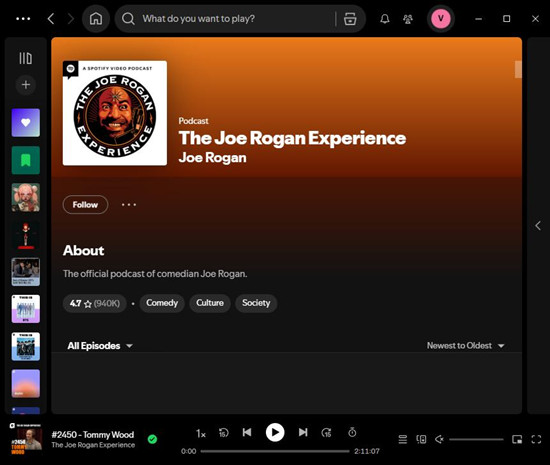
Task: Click now playing episode thumbnail
Action: (x=26, y=439)
